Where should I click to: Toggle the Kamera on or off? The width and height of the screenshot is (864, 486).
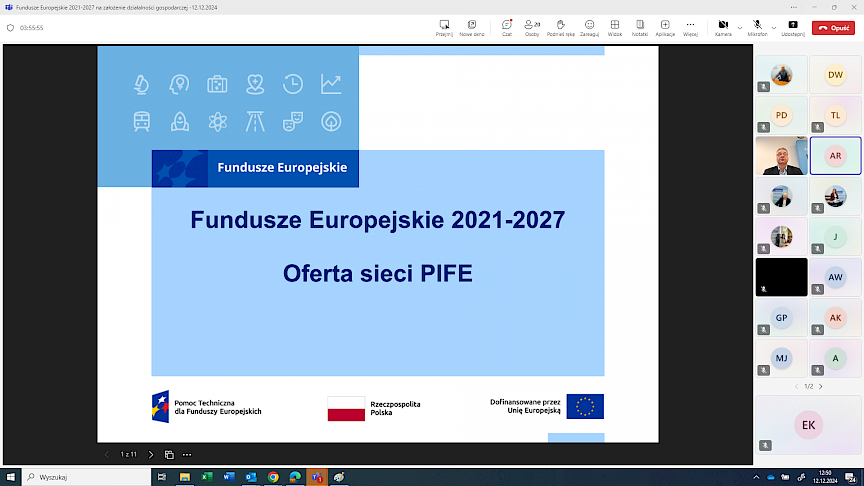point(723,28)
